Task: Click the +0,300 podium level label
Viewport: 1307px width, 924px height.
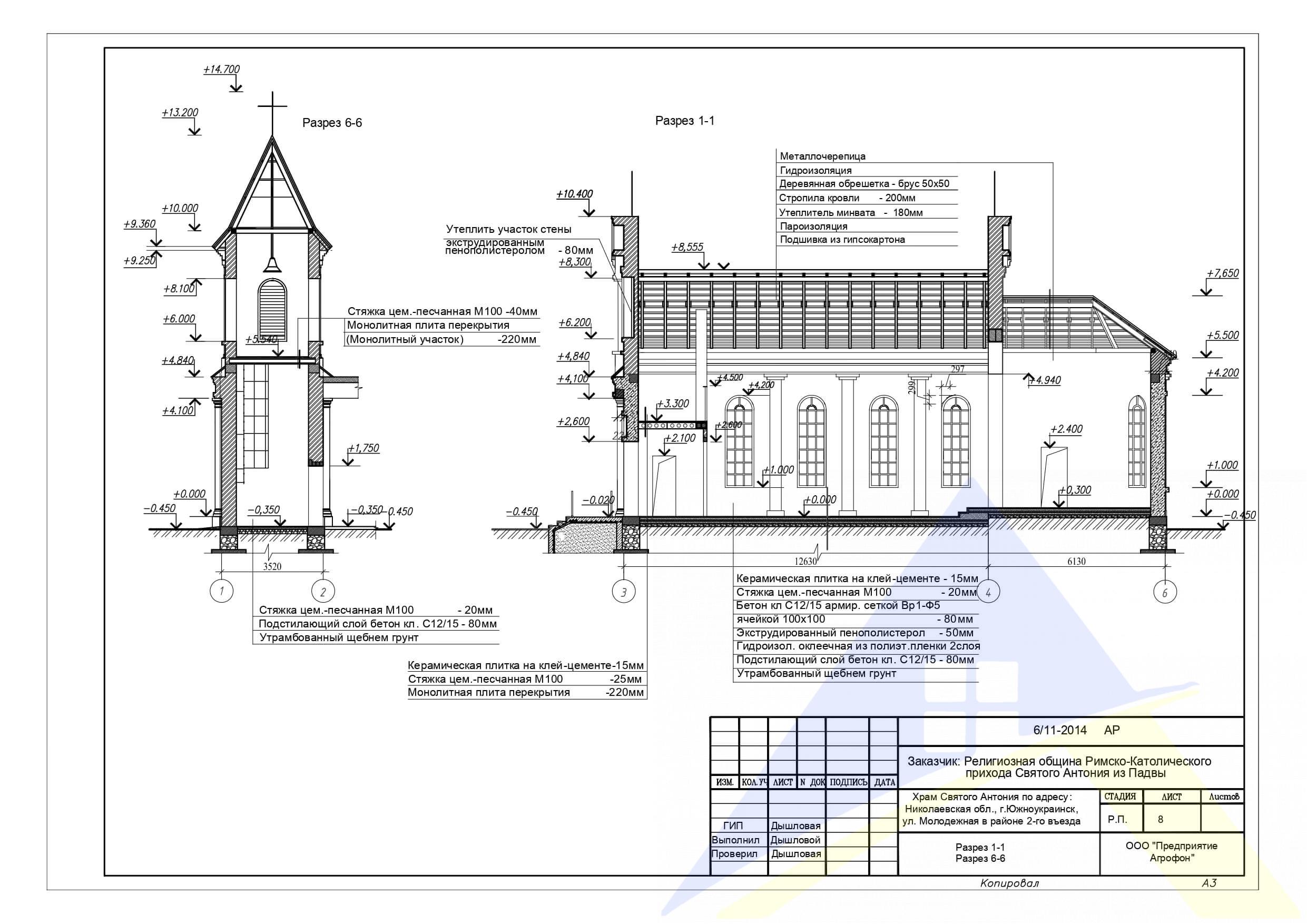Action: [1075, 490]
